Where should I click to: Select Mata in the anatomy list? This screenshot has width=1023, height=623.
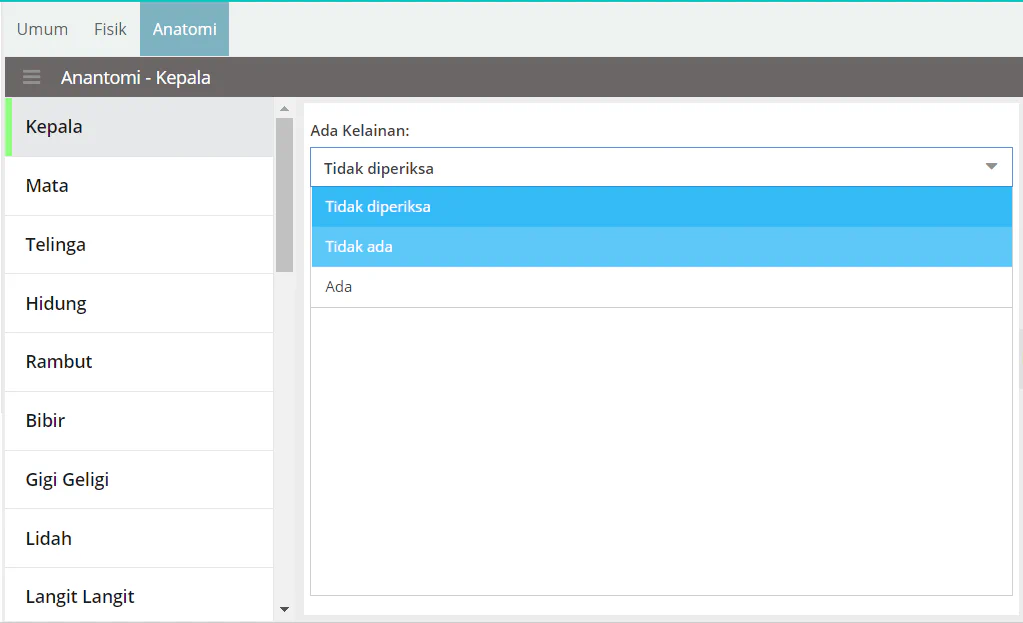[x=139, y=186]
